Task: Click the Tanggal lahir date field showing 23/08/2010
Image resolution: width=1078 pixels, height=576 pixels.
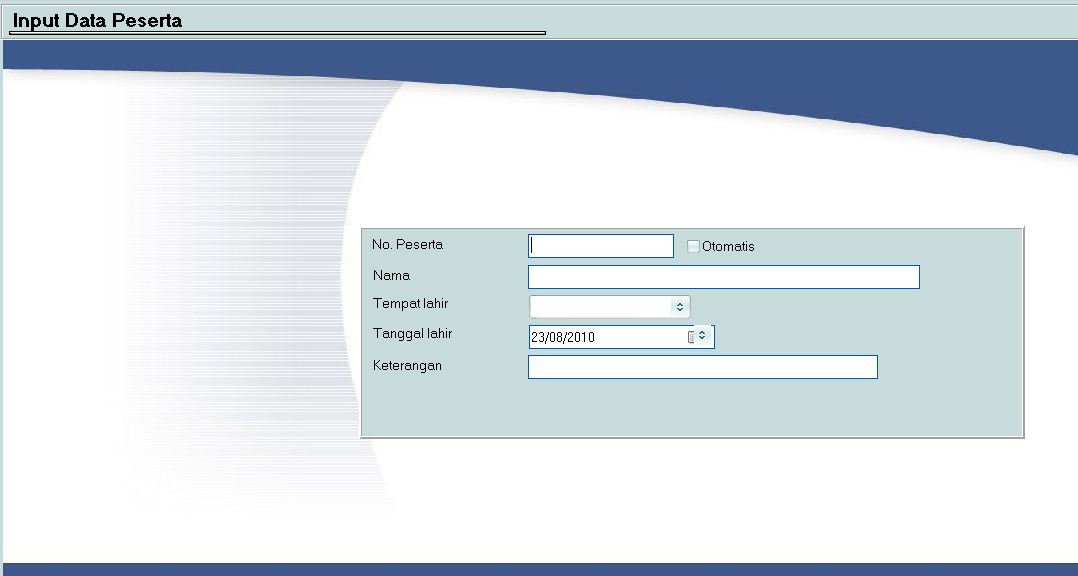Action: coord(622,337)
